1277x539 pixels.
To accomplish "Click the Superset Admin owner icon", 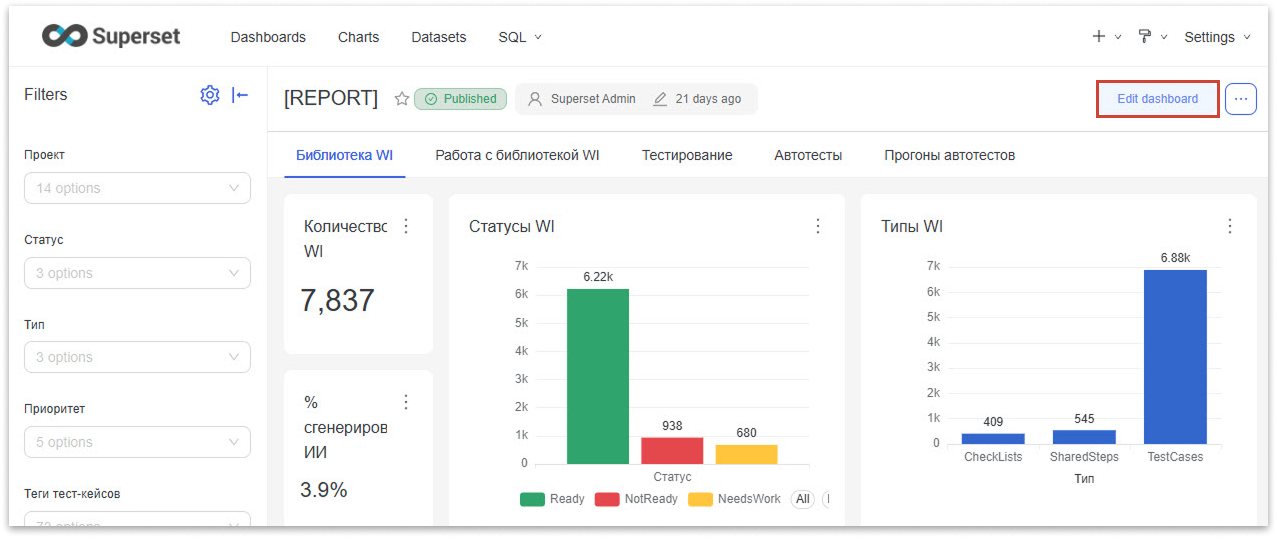I will click(x=535, y=99).
